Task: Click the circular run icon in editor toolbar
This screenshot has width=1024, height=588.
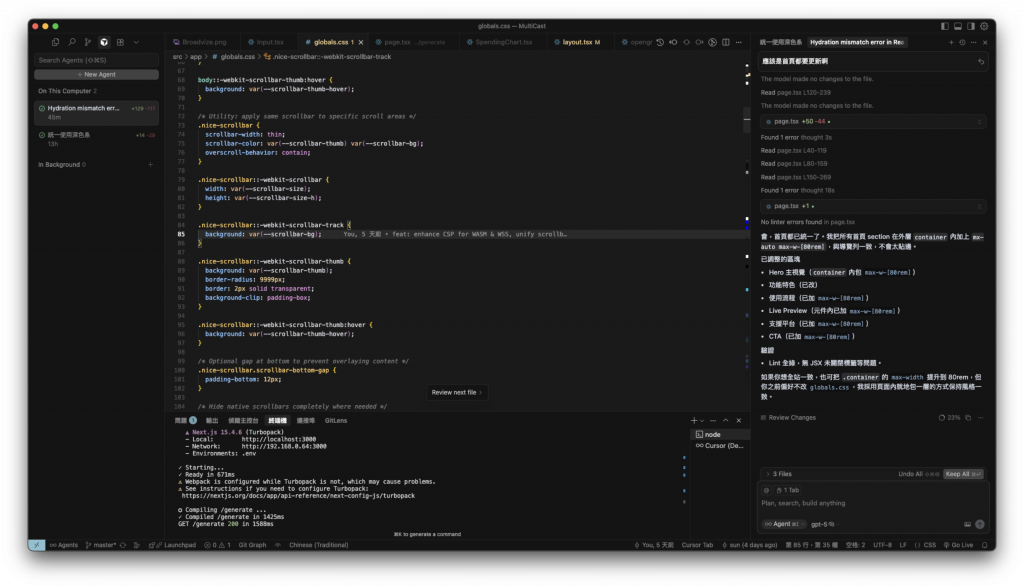Action: tap(712, 42)
